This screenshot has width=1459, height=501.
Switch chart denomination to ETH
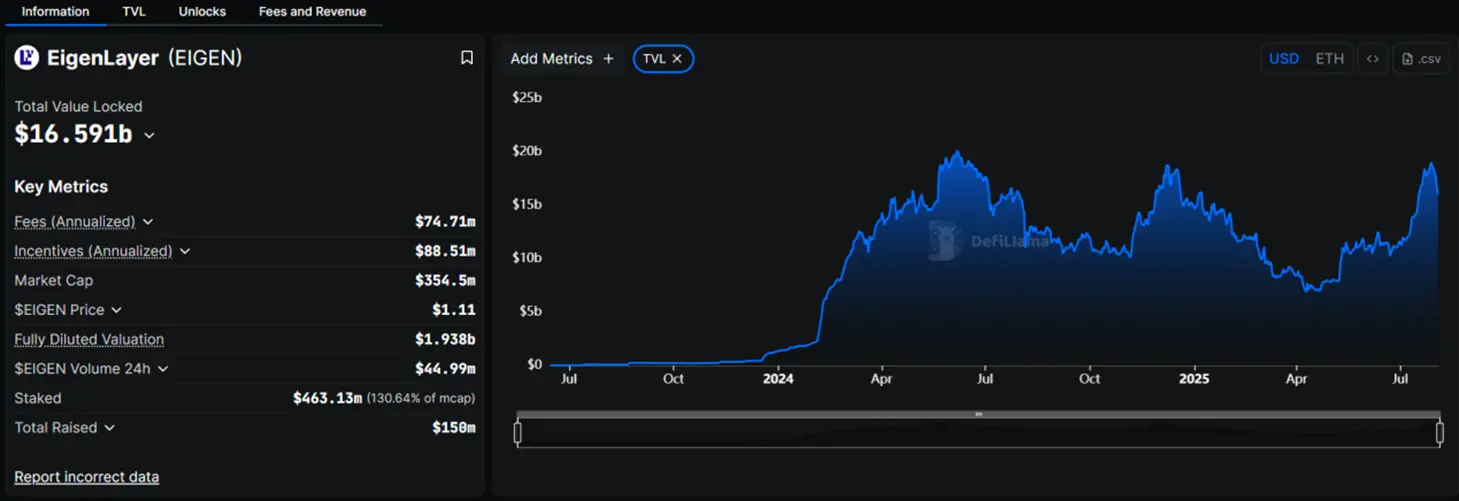click(1329, 59)
